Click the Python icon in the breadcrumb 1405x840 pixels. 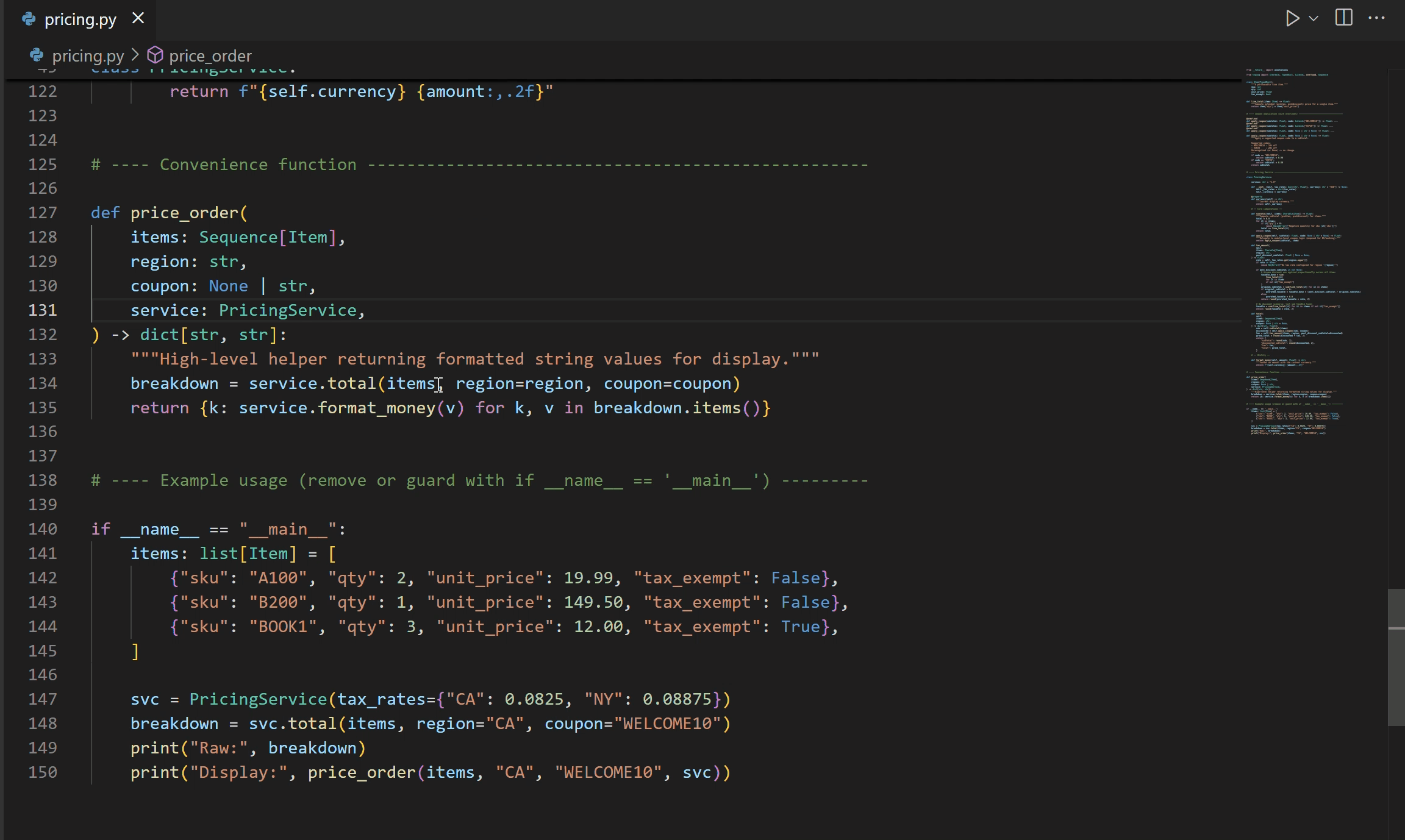tap(37, 55)
